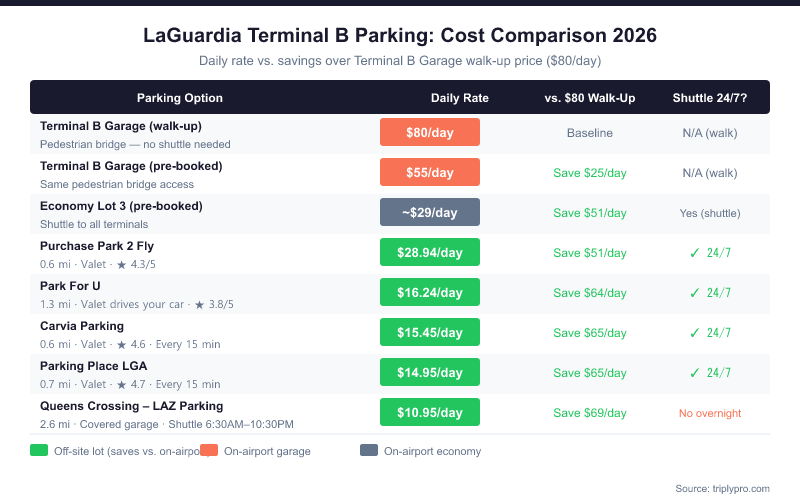800x500 pixels.
Task: Click the Save $64/day text for Park For U
Action: coord(590,293)
